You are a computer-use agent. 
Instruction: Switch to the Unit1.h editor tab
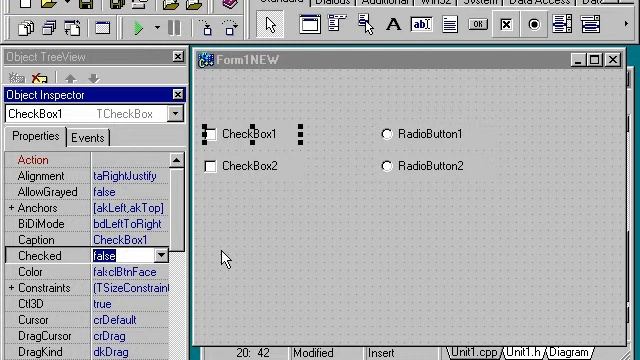524,352
